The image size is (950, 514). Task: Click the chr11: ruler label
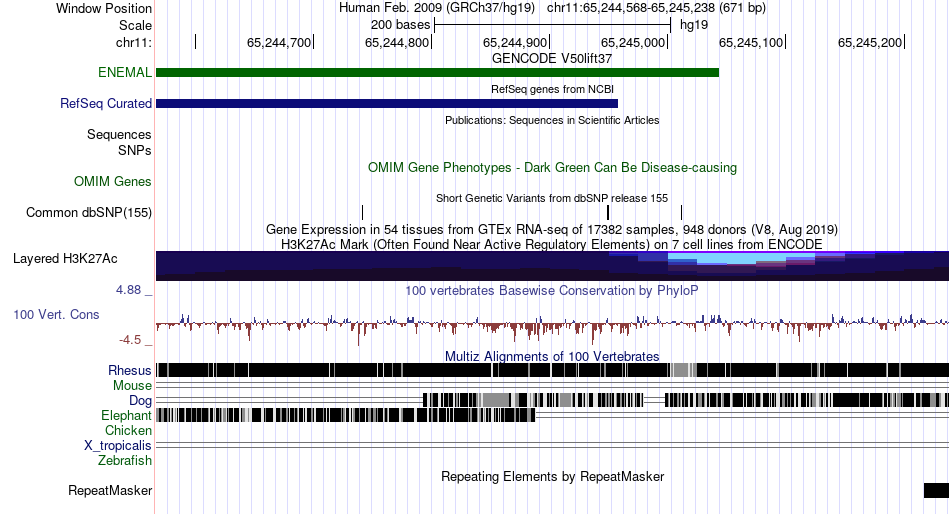[x=134, y=42]
